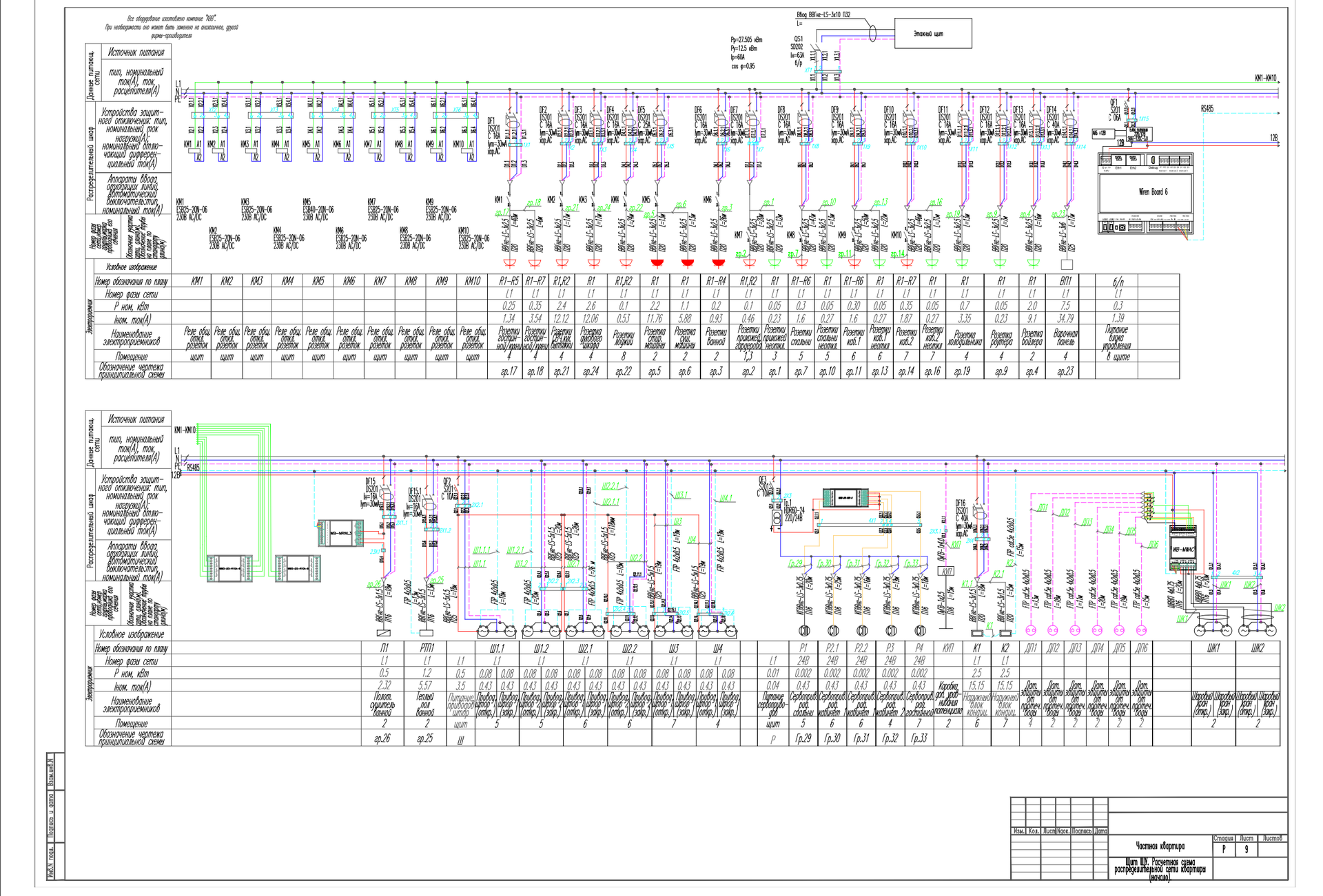1323x896 pixels.
Task: Click the Частная квартира title block text
Action: coord(1160,845)
